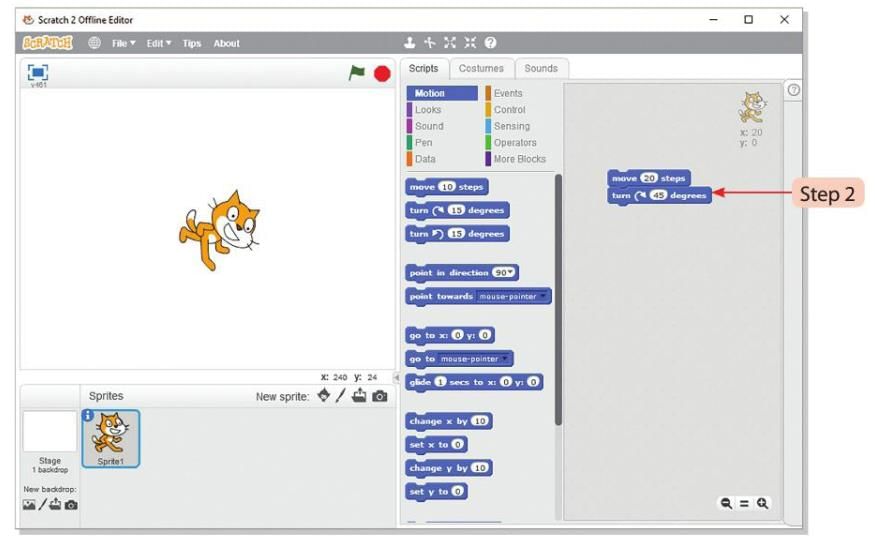Open the language globe menu
Viewport: 875px width, 544px height.
tap(94, 43)
